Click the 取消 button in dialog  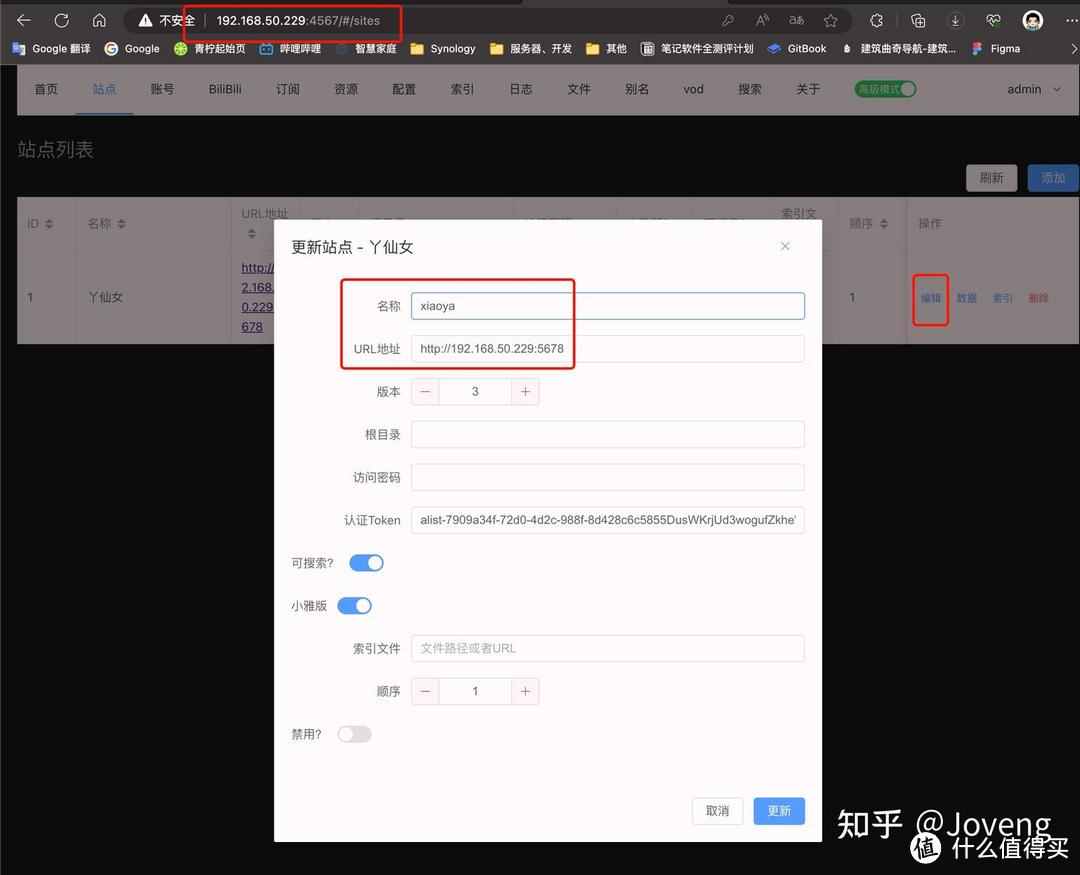pos(717,811)
